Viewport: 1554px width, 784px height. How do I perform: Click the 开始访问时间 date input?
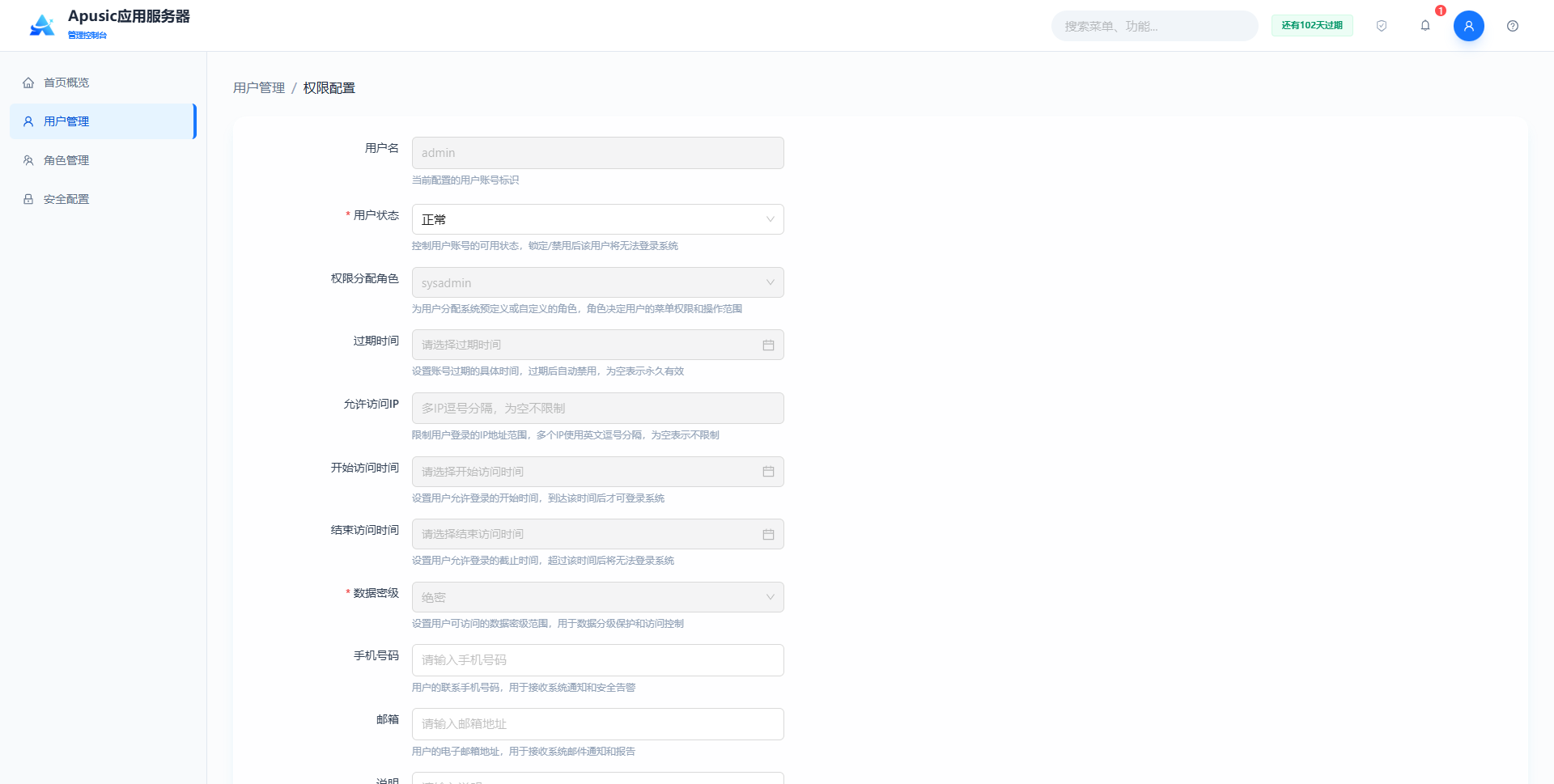(597, 472)
